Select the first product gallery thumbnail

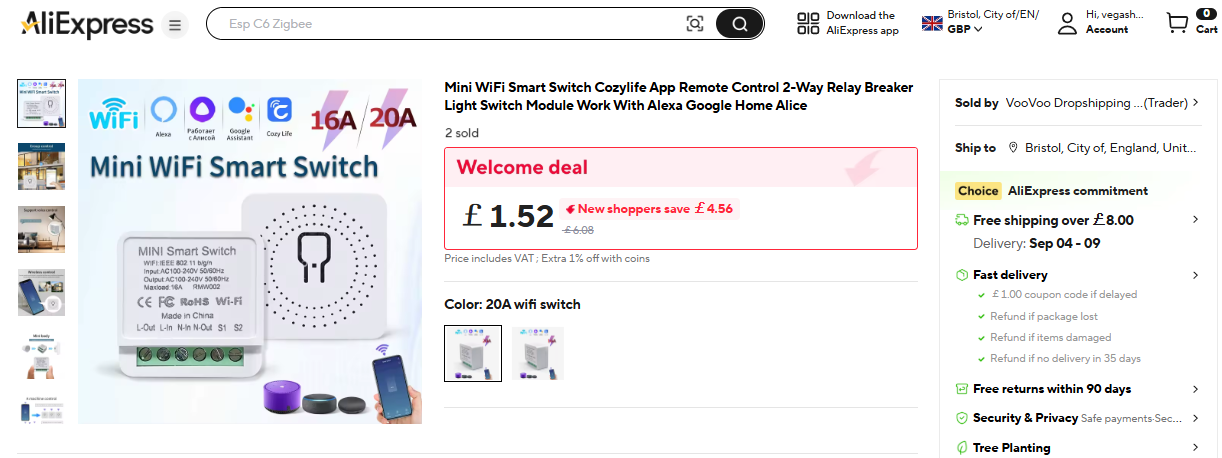[x=42, y=104]
